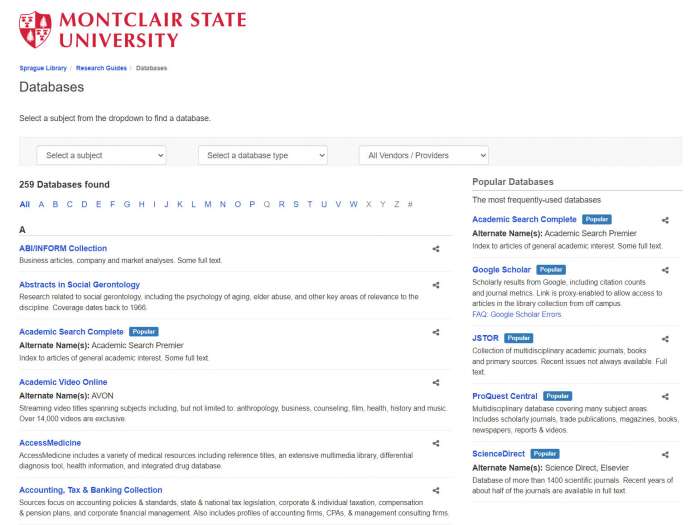Click share icon for ABI/INFORM Collection
This screenshot has width=700, height=525.
coord(435,249)
